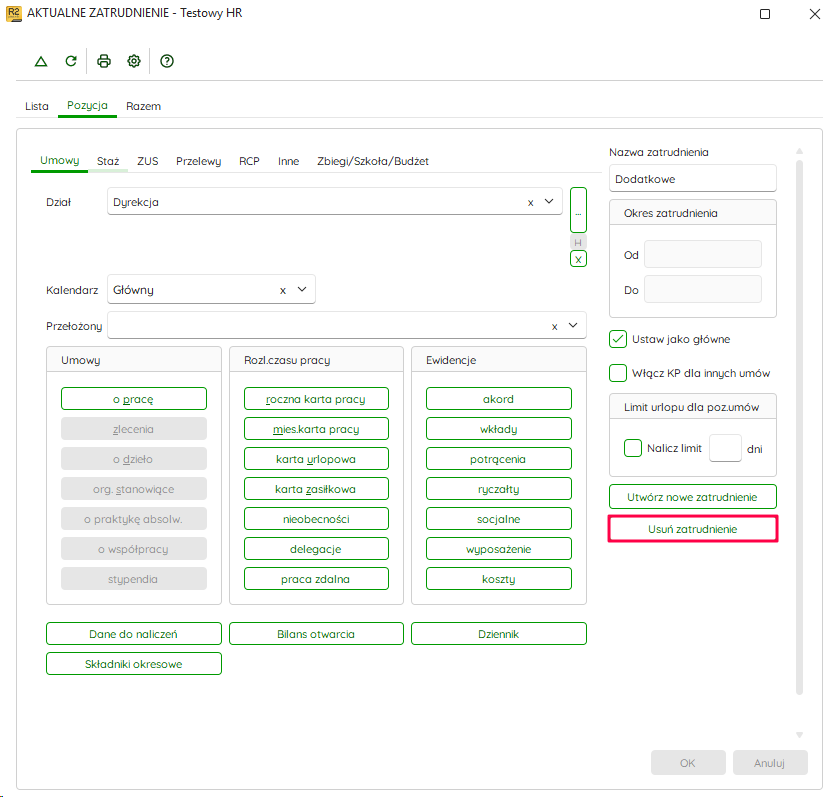Clear the Przełożony field with its x
Image resolution: width=832 pixels, height=797 pixels.
coord(554,326)
